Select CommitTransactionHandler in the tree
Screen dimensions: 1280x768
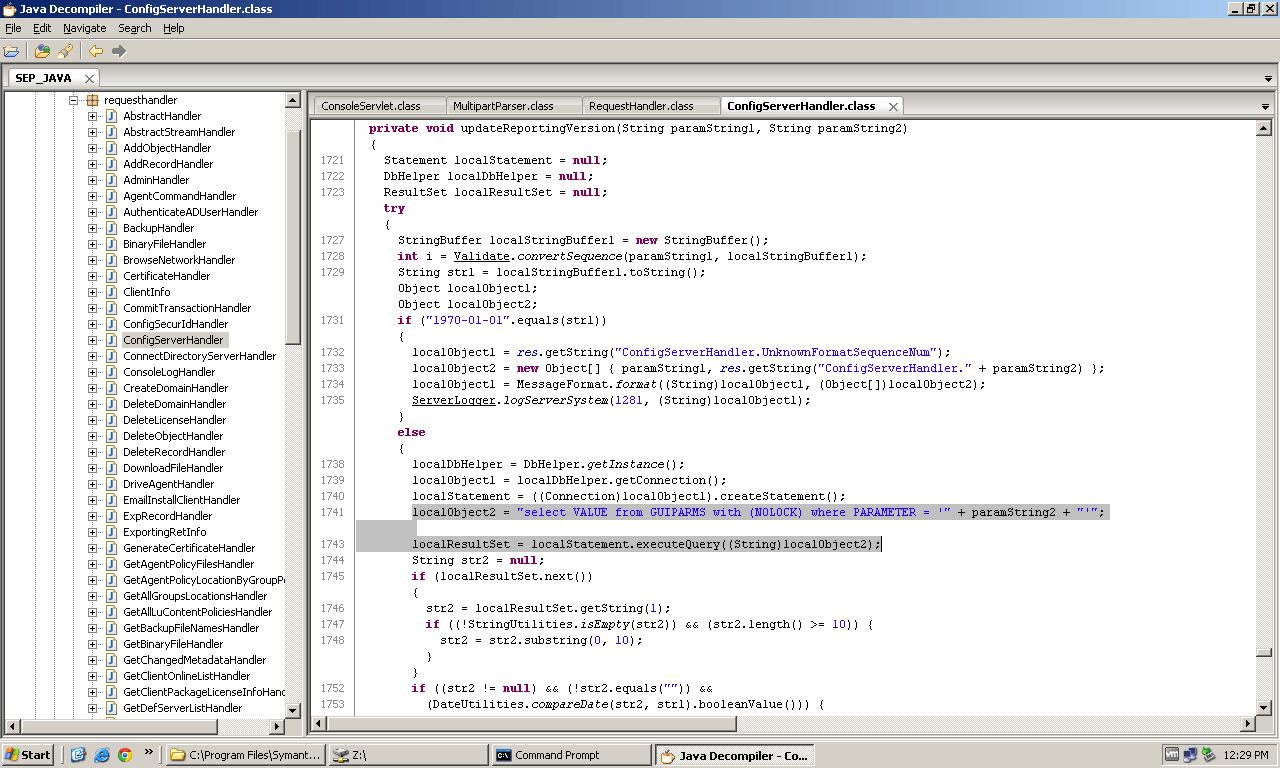[187, 308]
